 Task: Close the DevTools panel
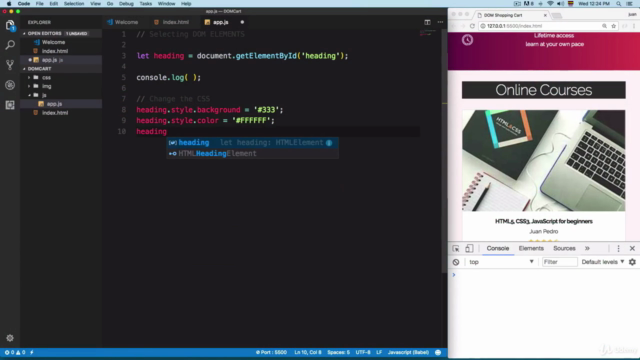click(632, 248)
